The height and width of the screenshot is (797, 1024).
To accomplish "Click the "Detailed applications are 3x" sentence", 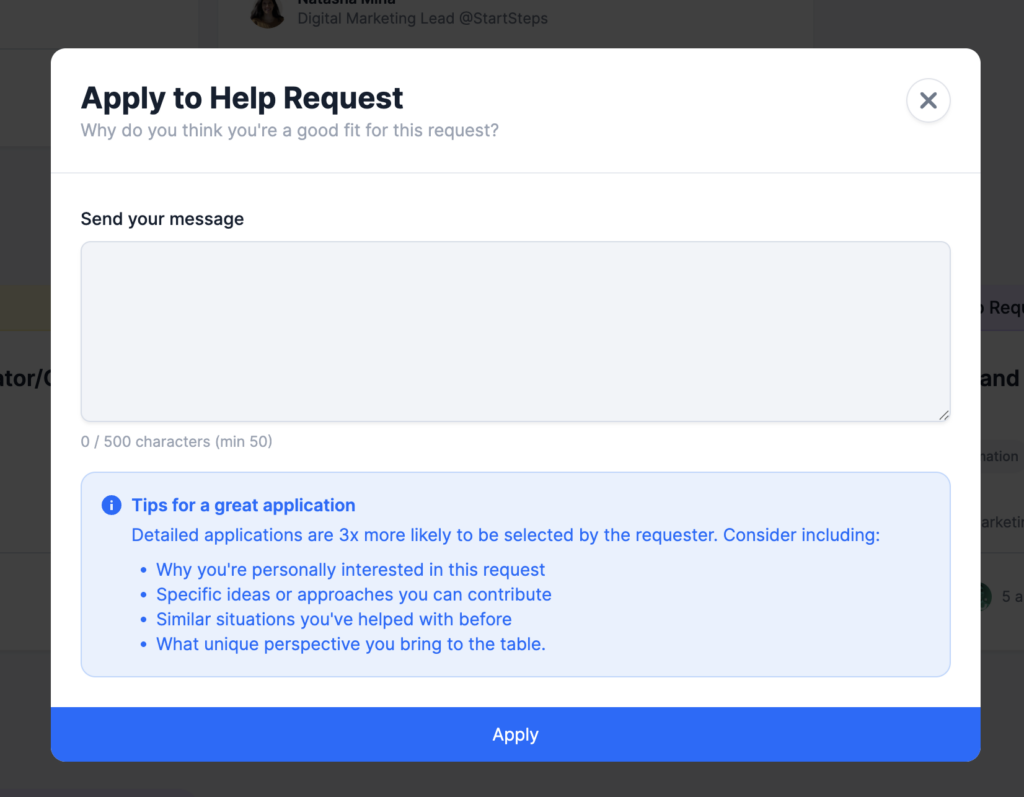I will pos(505,535).
